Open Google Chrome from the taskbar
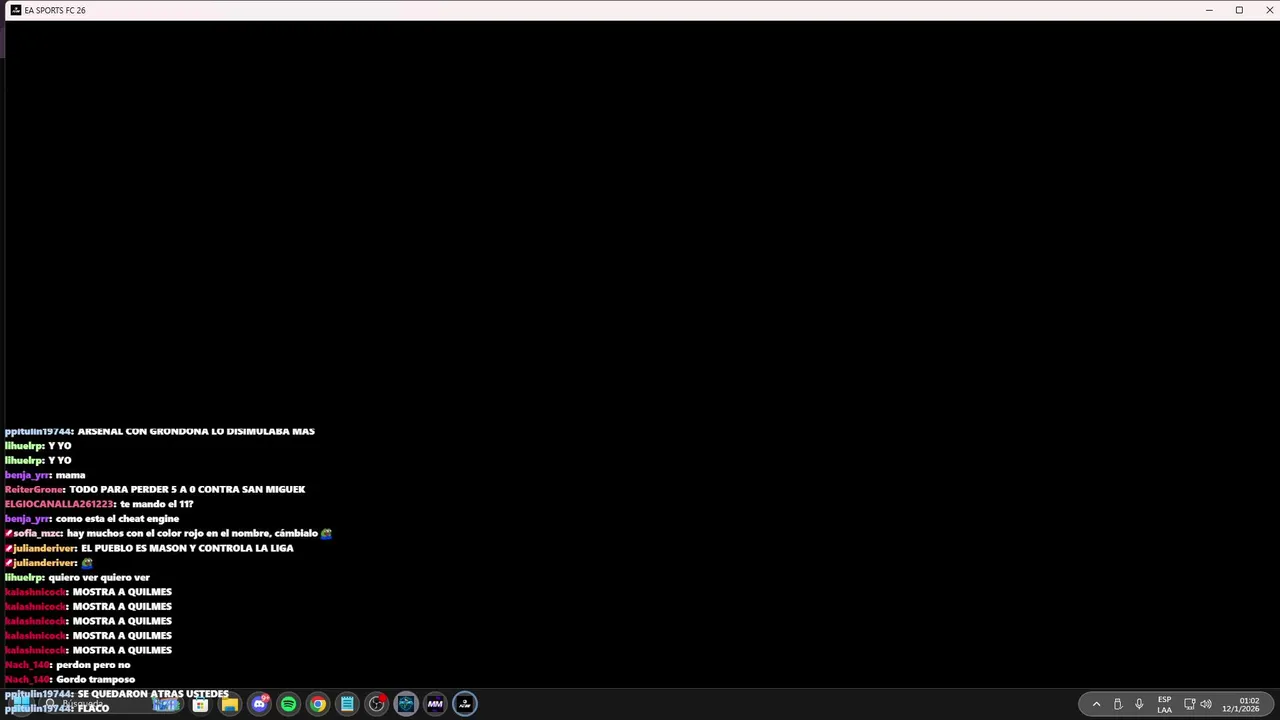The width and height of the screenshot is (1280, 720). coord(317,704)
